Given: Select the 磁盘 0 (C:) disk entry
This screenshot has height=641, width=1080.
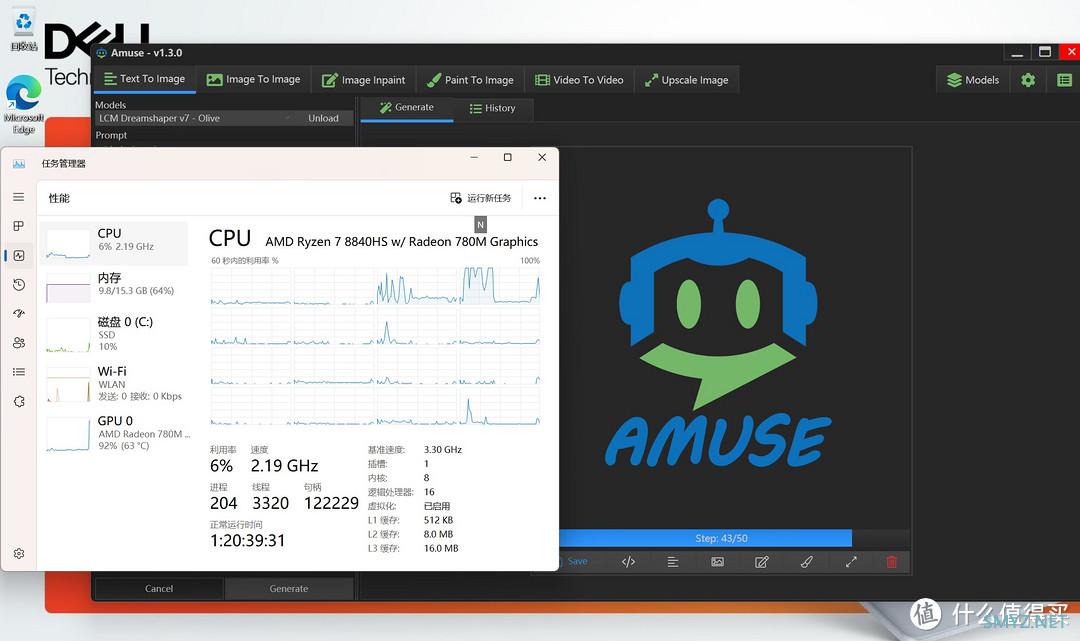Looking at the screenshot, I should (114, 333).
